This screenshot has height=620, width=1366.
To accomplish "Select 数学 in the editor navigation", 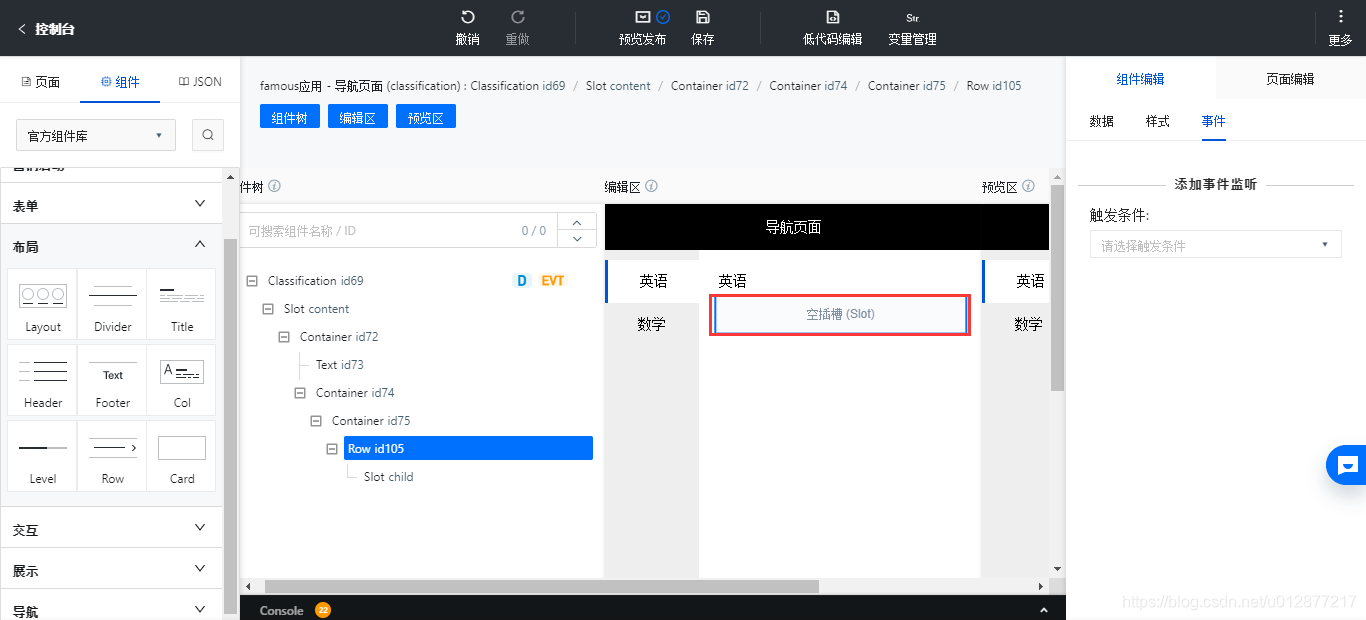I will pos(652,324).
